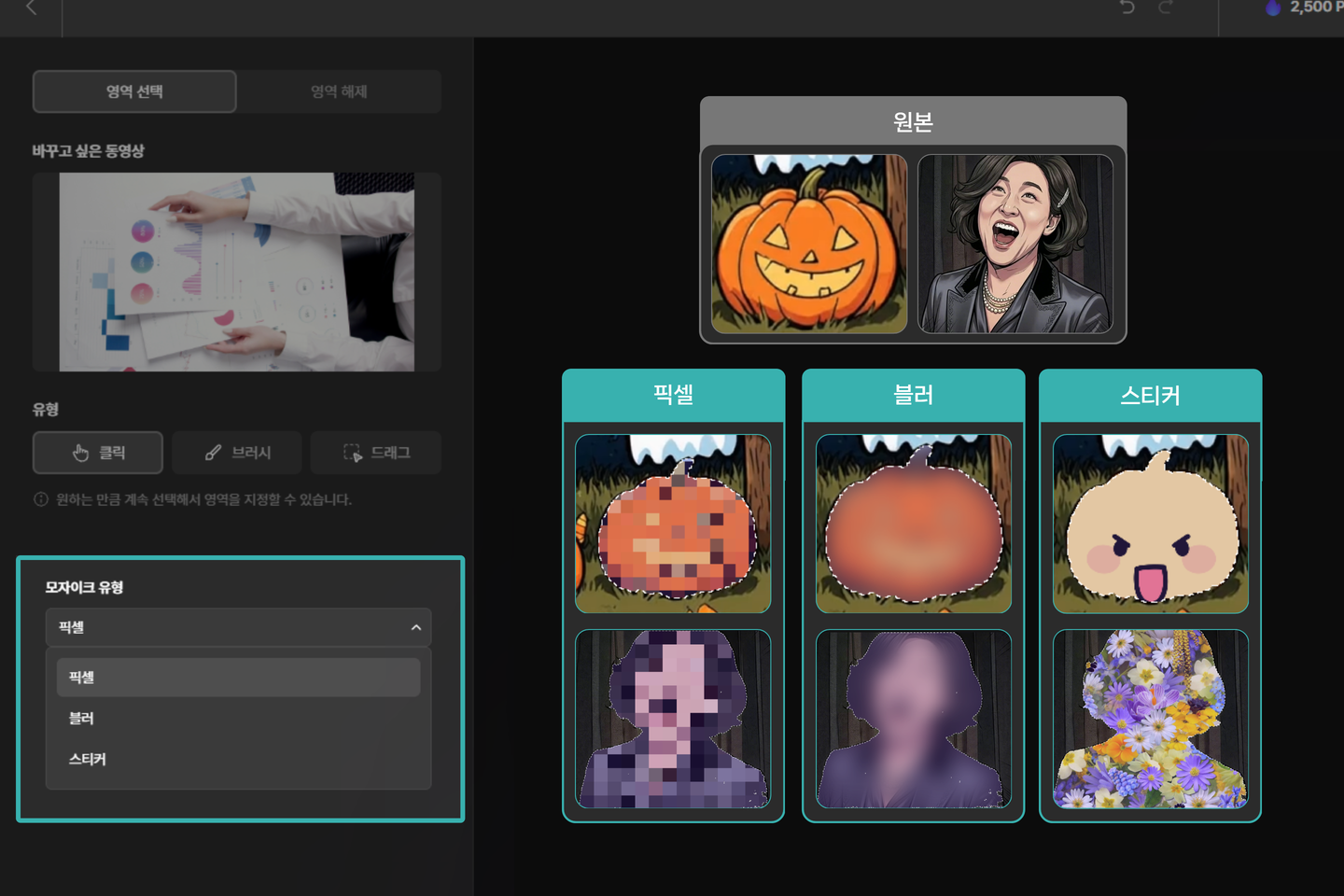This screenshot has width=1344, height=896.
Task: Undo the last action
Action: [x=1127, y=7]
